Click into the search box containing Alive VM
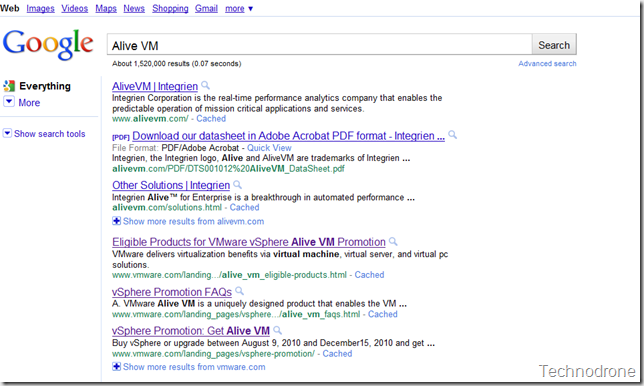The width and height of the screenshot is (644, 386). tap(320, 44)
